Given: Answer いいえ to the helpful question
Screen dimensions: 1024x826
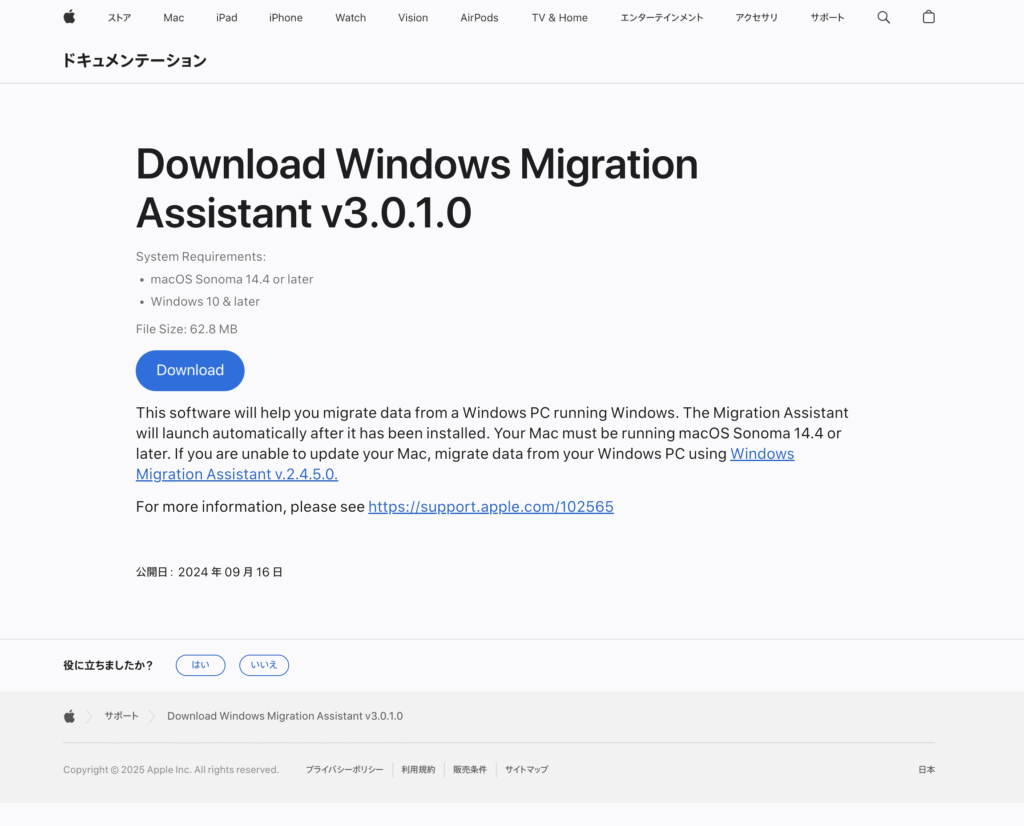Looking at the screenshot, I should pos(264,665).
